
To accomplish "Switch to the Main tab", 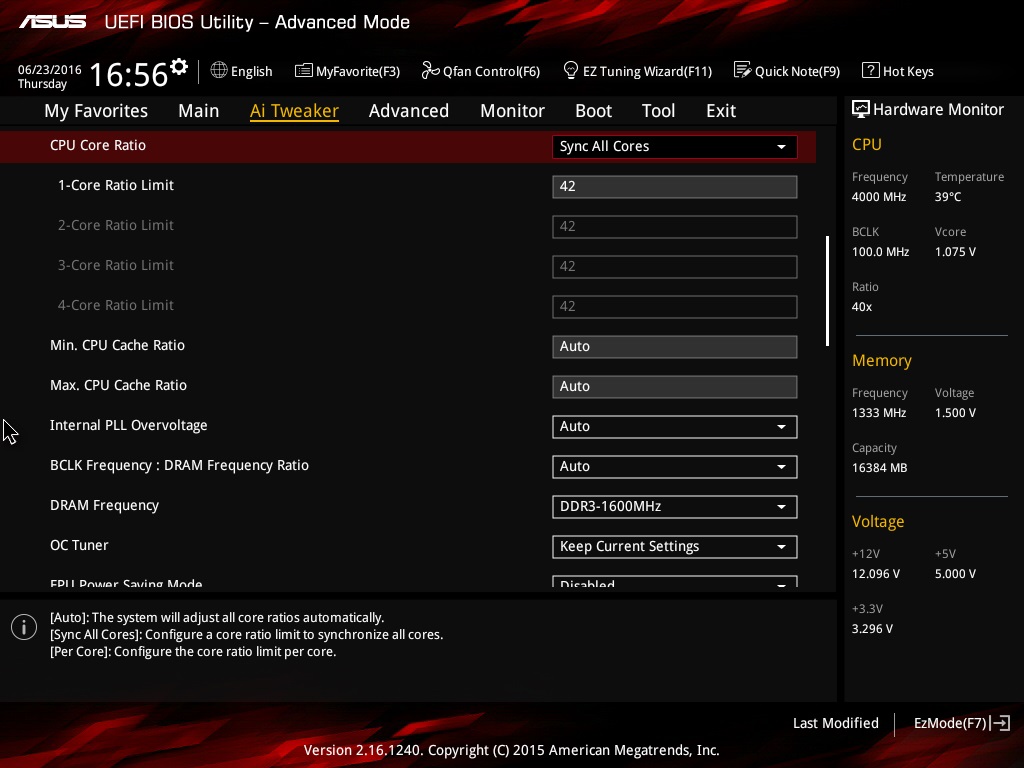I will 199,110.
